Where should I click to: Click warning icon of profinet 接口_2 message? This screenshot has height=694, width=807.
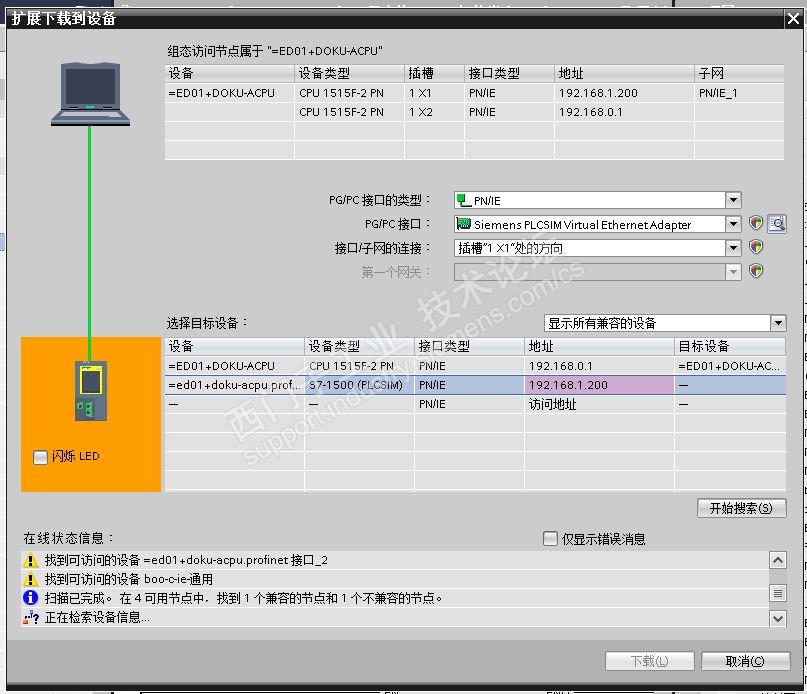[x=31, y=560]
